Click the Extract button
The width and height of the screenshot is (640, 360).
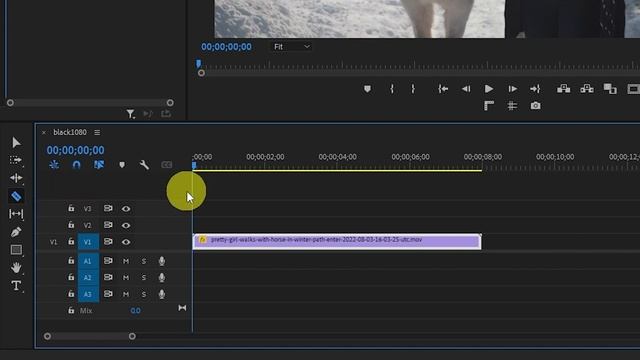[587, 89]
